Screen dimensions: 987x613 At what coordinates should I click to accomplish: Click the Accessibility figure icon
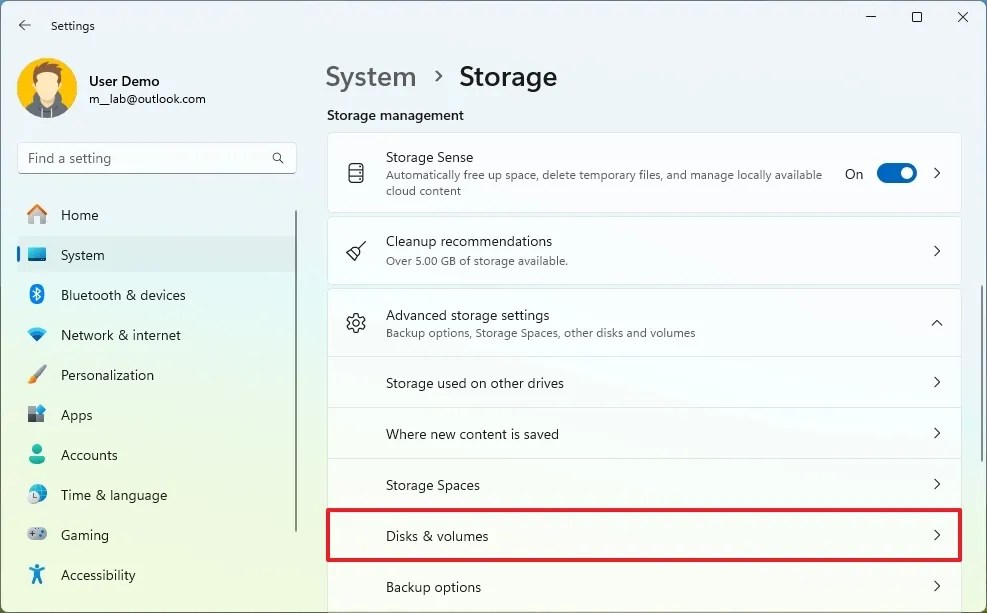37,575
